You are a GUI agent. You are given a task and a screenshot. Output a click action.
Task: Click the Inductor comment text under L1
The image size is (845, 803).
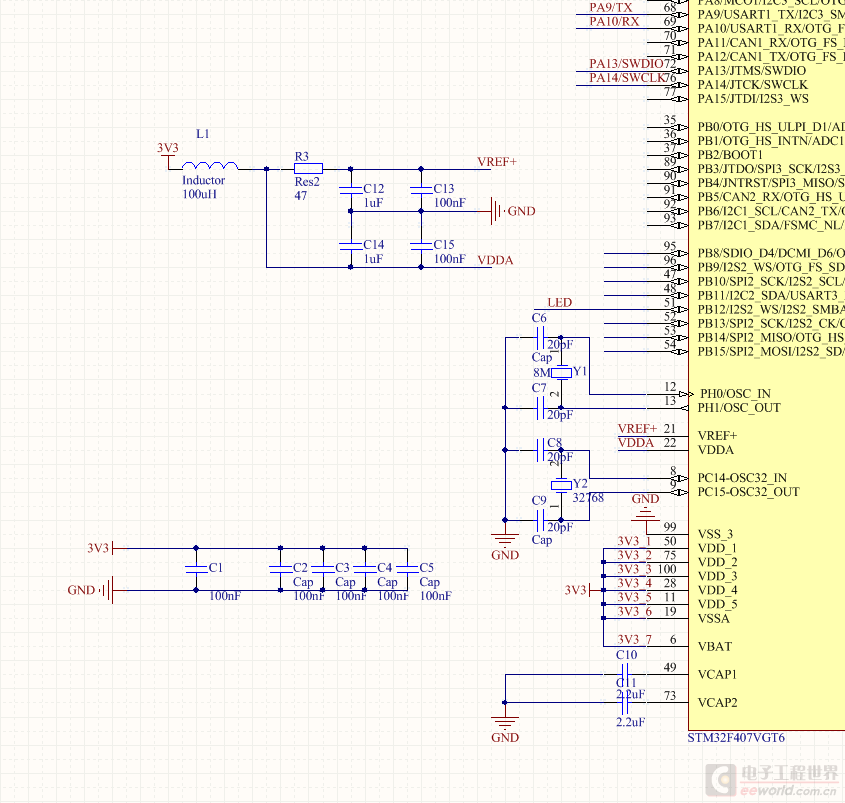203,180
